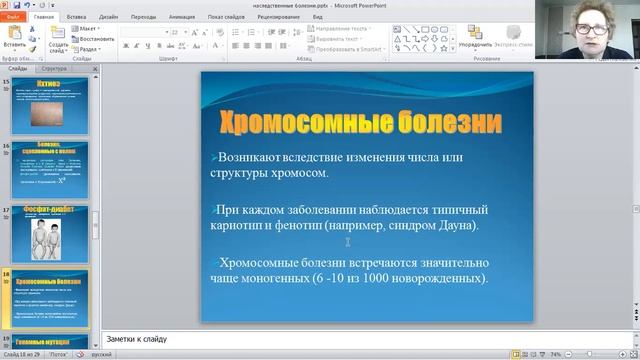
Task: Expand the Макет layout dropdown
Action: 86,29
